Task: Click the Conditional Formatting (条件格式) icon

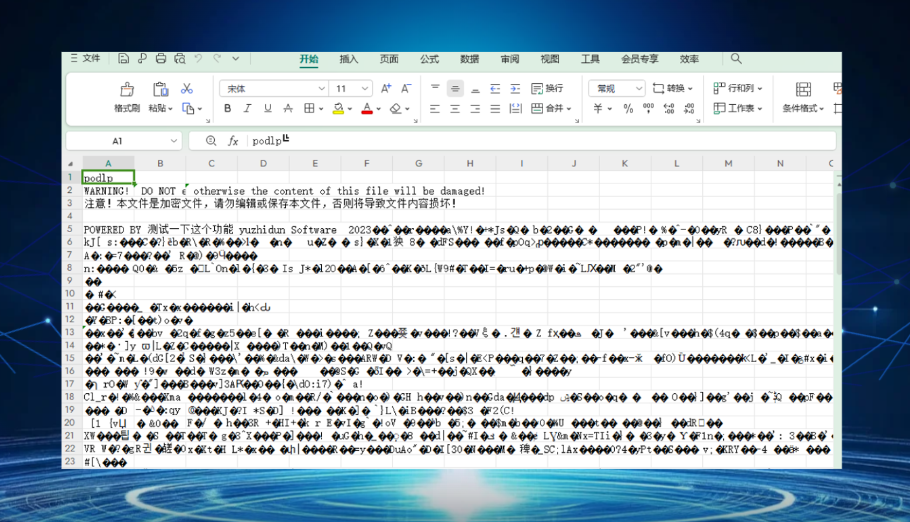Action: 803,89
